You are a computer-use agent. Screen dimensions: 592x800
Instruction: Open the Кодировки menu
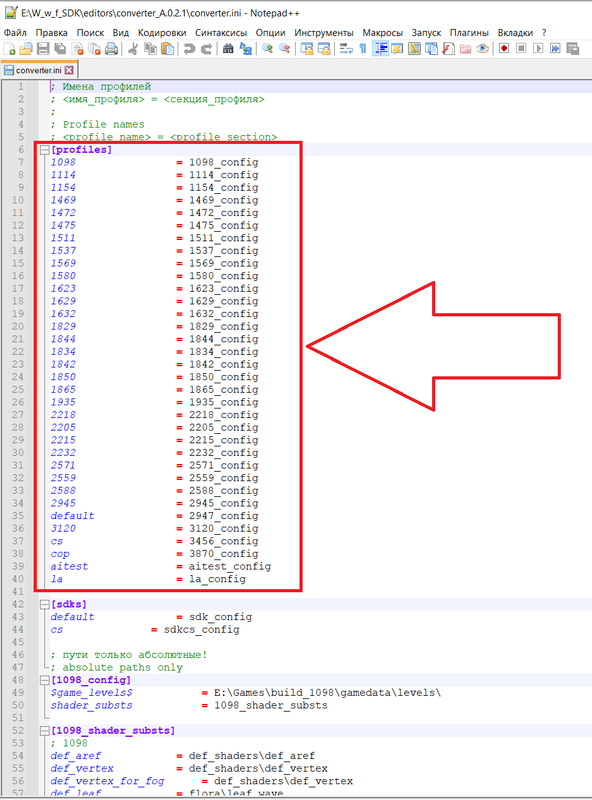162,33
